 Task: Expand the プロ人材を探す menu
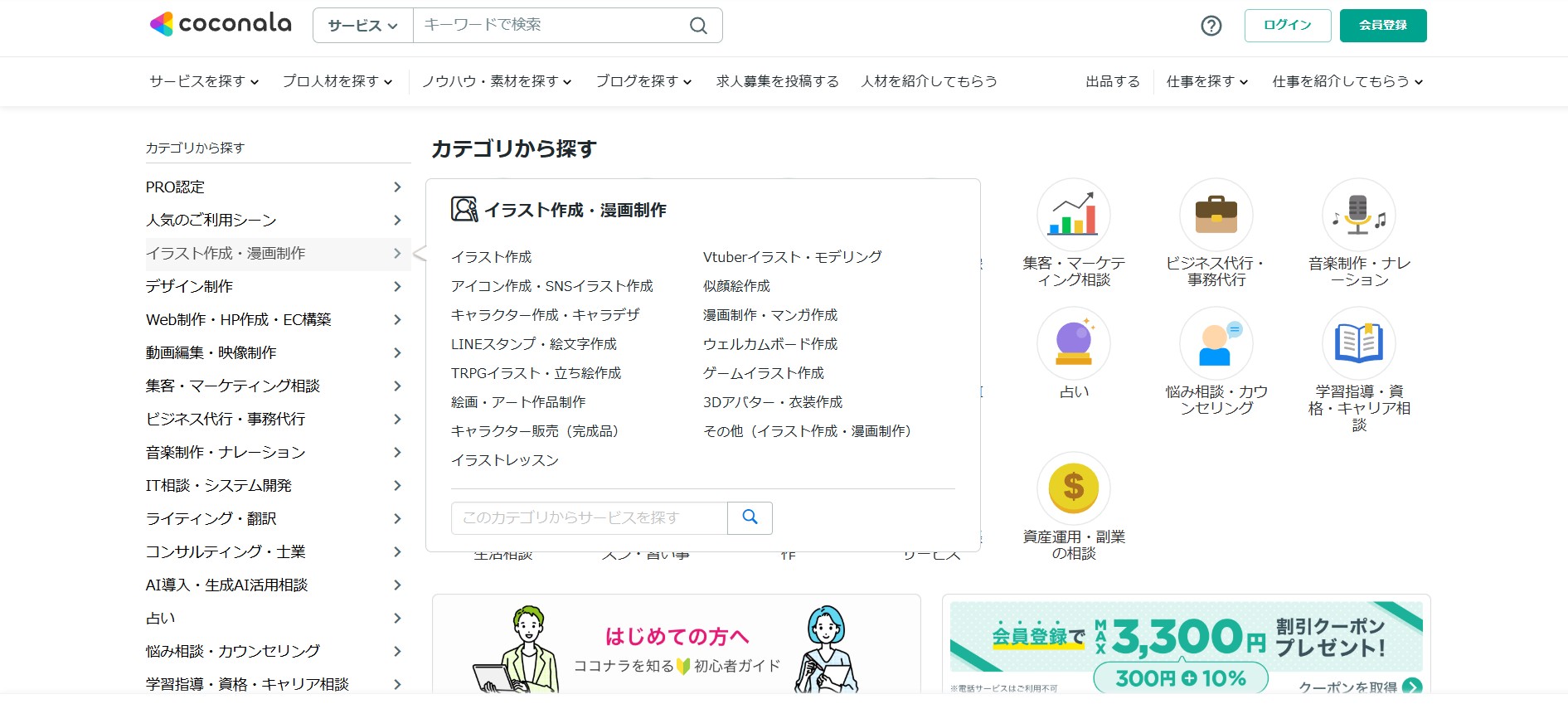coord(337,81)
